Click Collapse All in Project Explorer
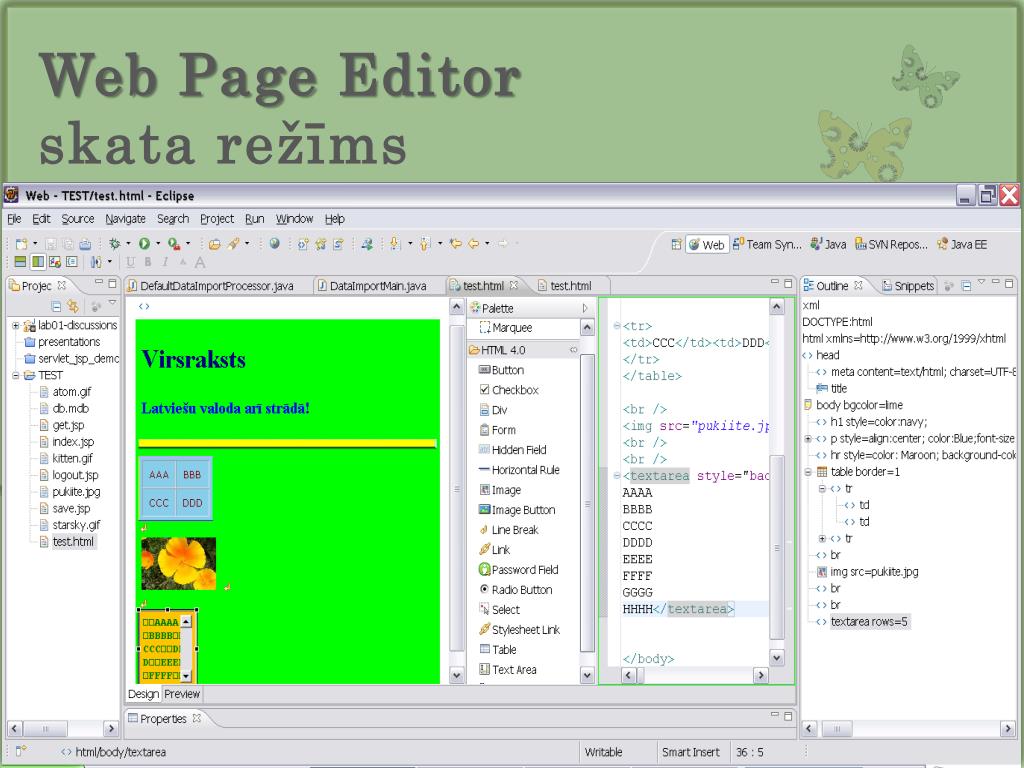 pos(56,306)
